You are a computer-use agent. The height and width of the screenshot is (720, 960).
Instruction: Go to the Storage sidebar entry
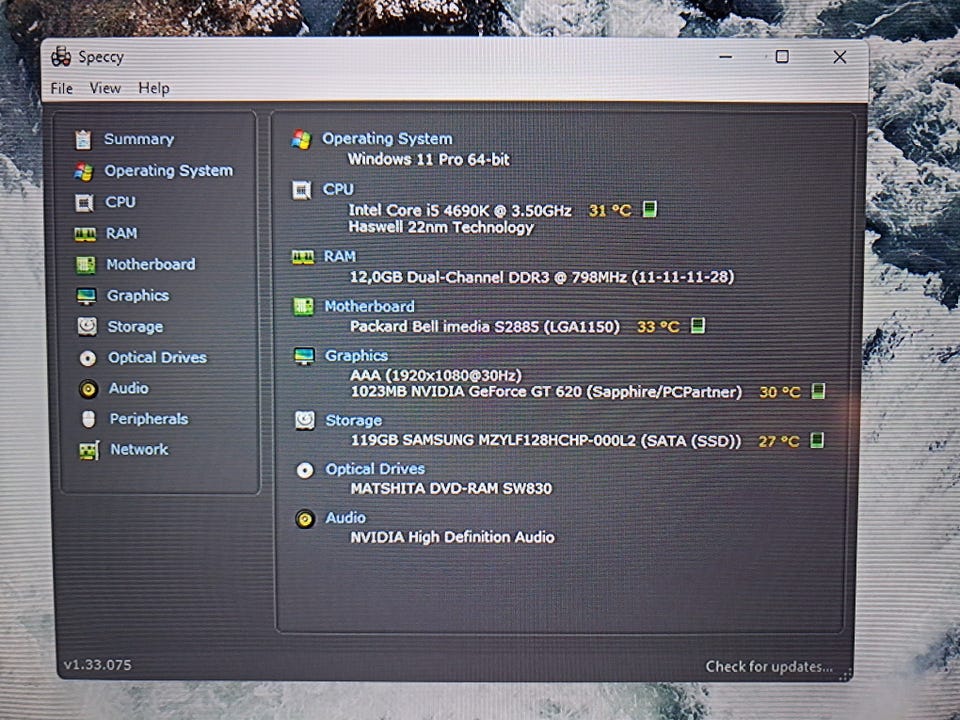tap(135, 326)
